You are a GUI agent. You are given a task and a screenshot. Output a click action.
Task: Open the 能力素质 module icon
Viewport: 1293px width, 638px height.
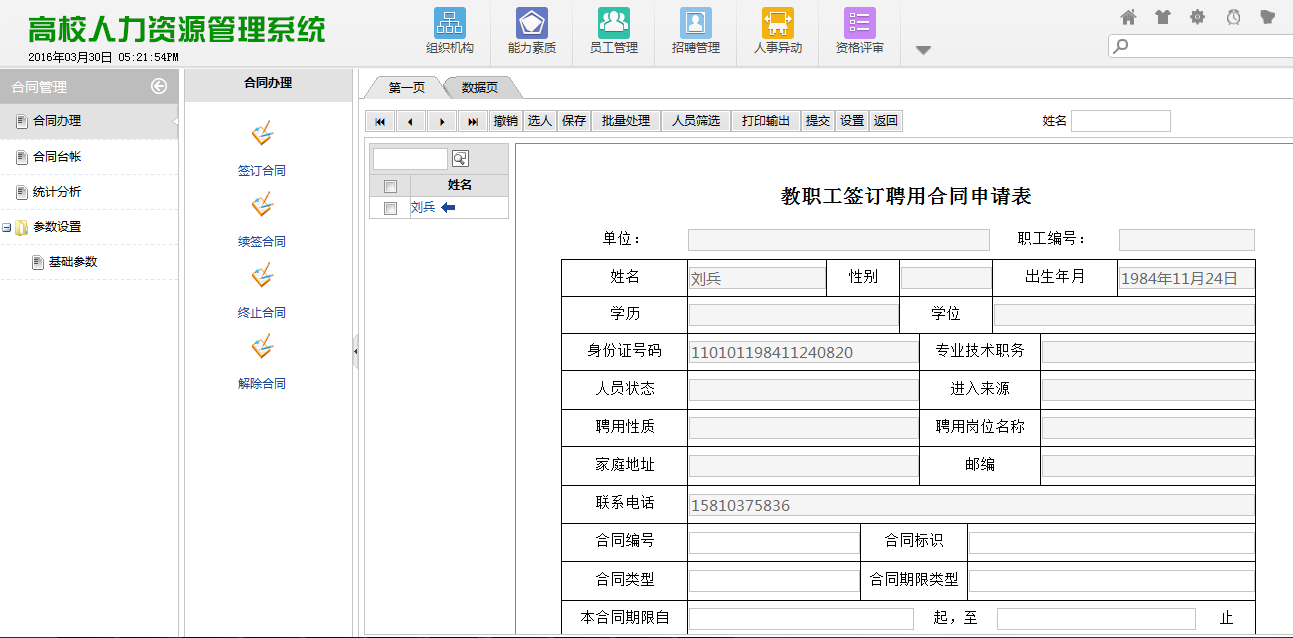click(532, 23)
